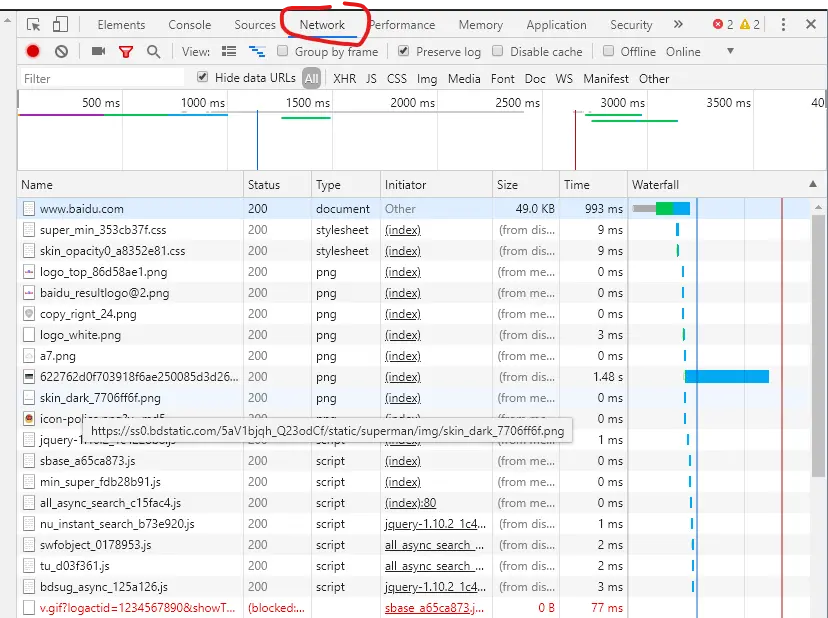Sort by the Time column header
The image size is (828, 618).
tap(593, 185)
